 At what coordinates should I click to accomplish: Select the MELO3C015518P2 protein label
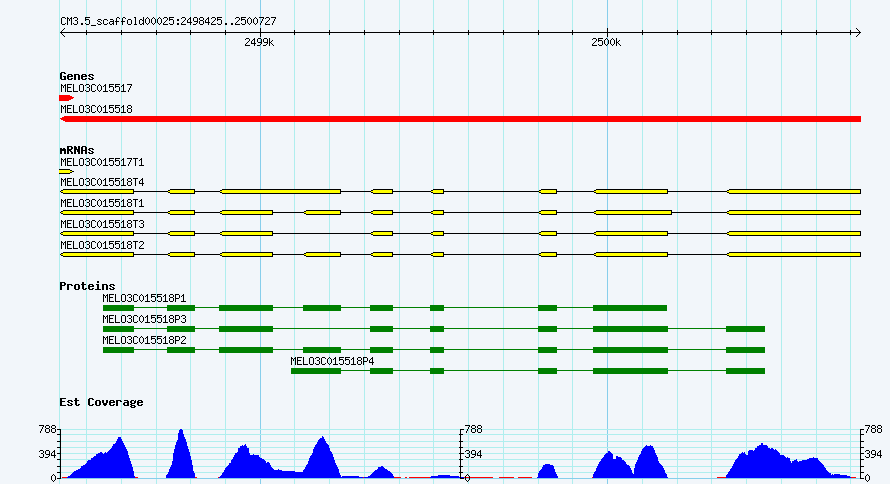point(144,340)
